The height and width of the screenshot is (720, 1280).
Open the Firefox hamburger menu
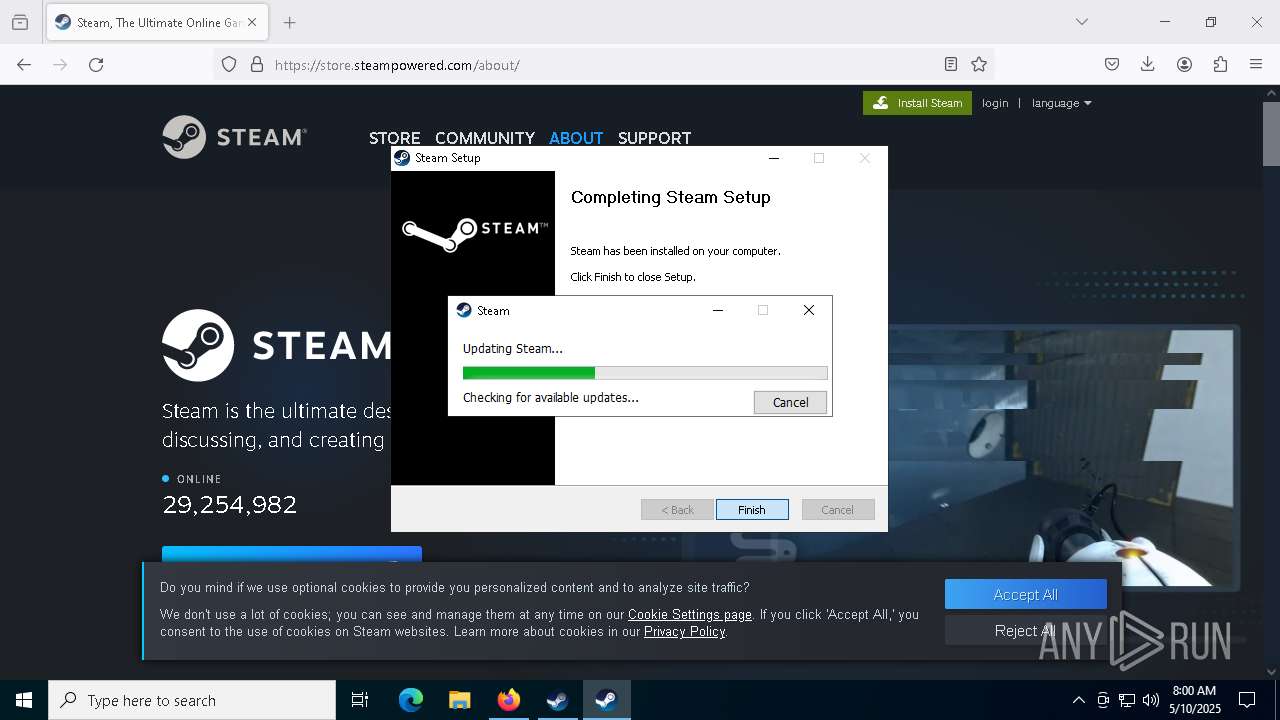1256,64
